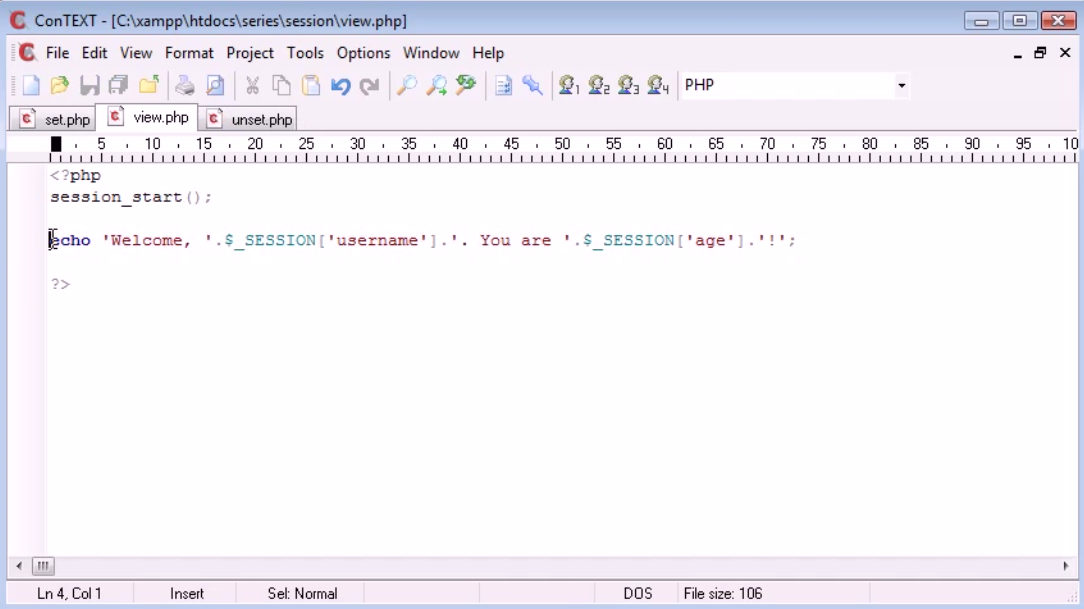
Task: Run user macro 1 icon
Action: pyautogui.click(x=570, y=85)
